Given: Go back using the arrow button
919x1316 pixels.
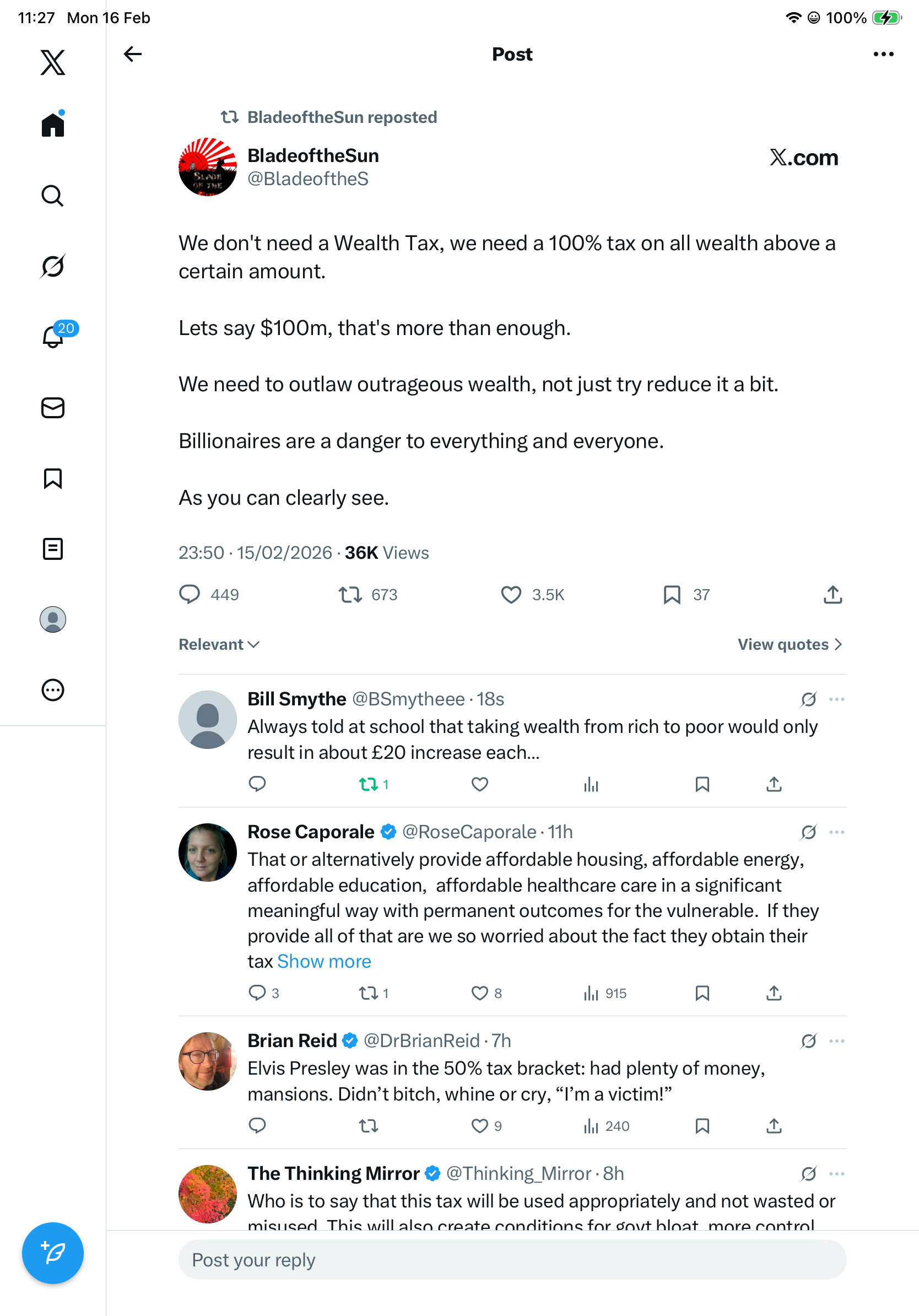Looking at the screenshot, I should (133, 55).
